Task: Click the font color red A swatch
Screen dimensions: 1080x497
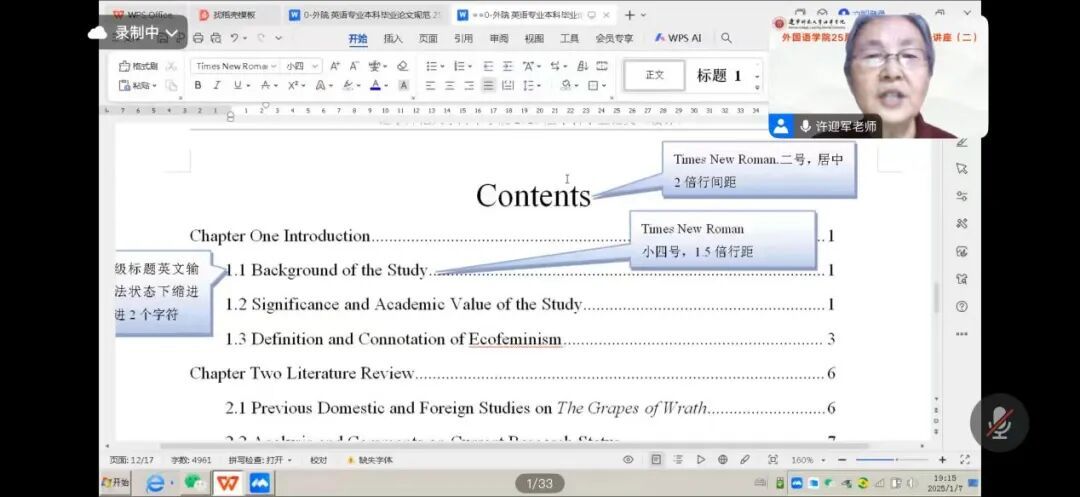Action: click(x=375, y=86)
